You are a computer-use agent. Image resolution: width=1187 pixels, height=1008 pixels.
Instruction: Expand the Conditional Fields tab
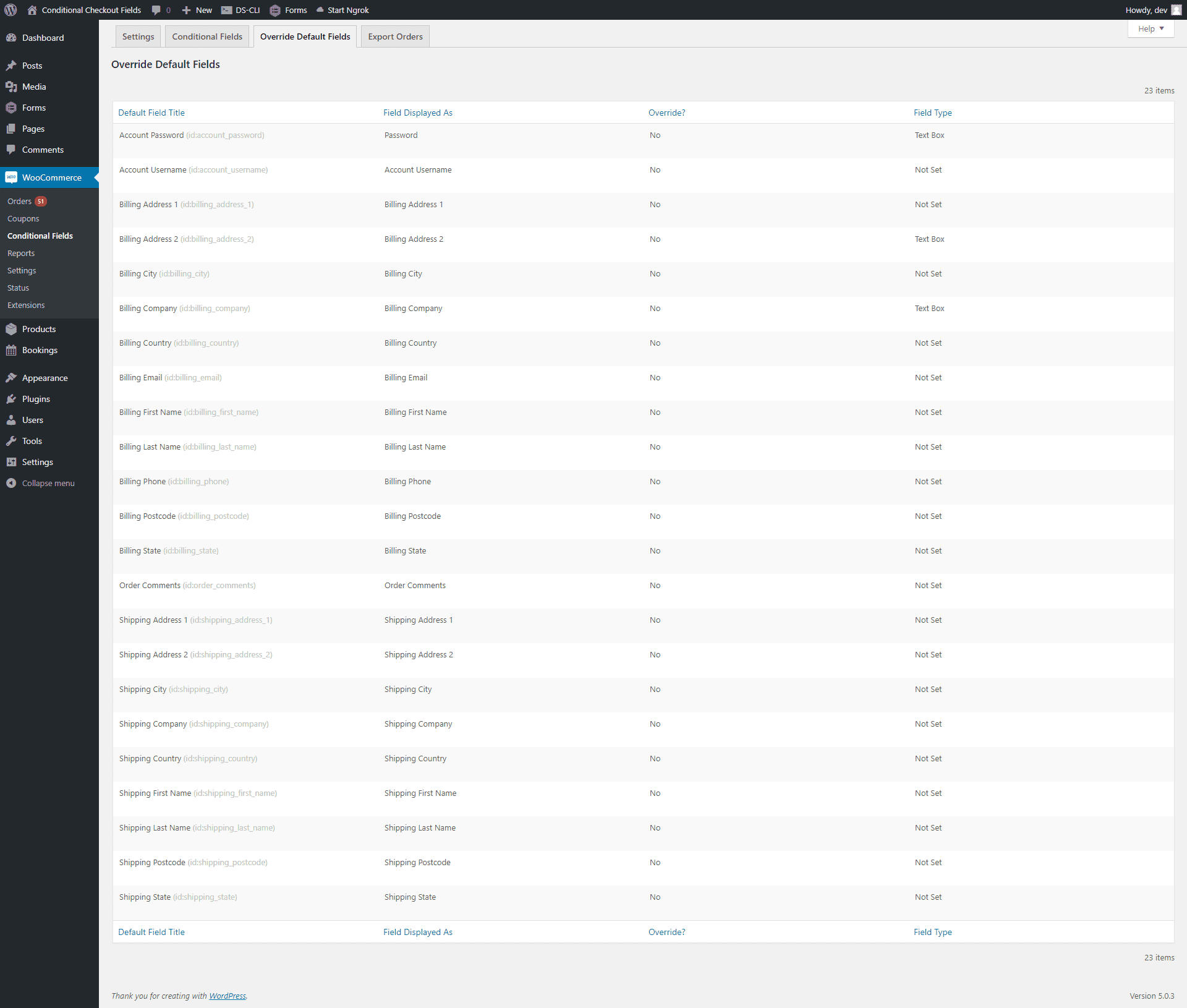click(x=207, y=36)
